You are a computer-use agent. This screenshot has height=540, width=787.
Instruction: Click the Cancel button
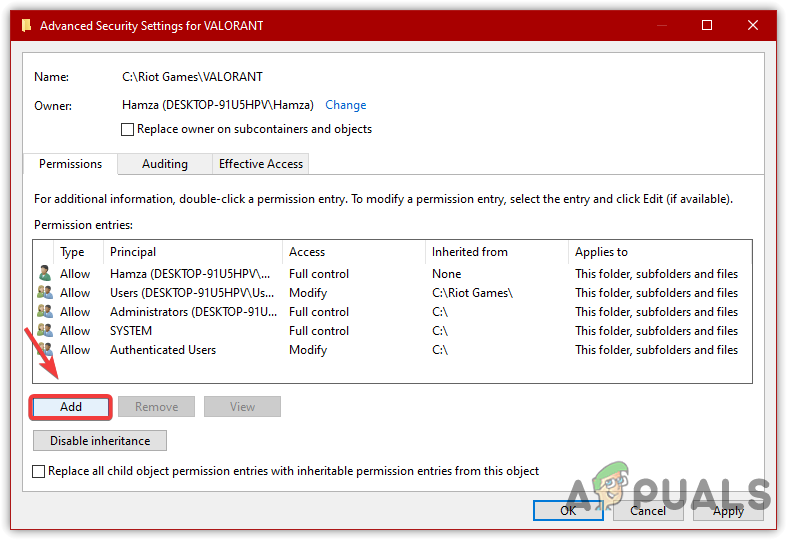[648, 511]
